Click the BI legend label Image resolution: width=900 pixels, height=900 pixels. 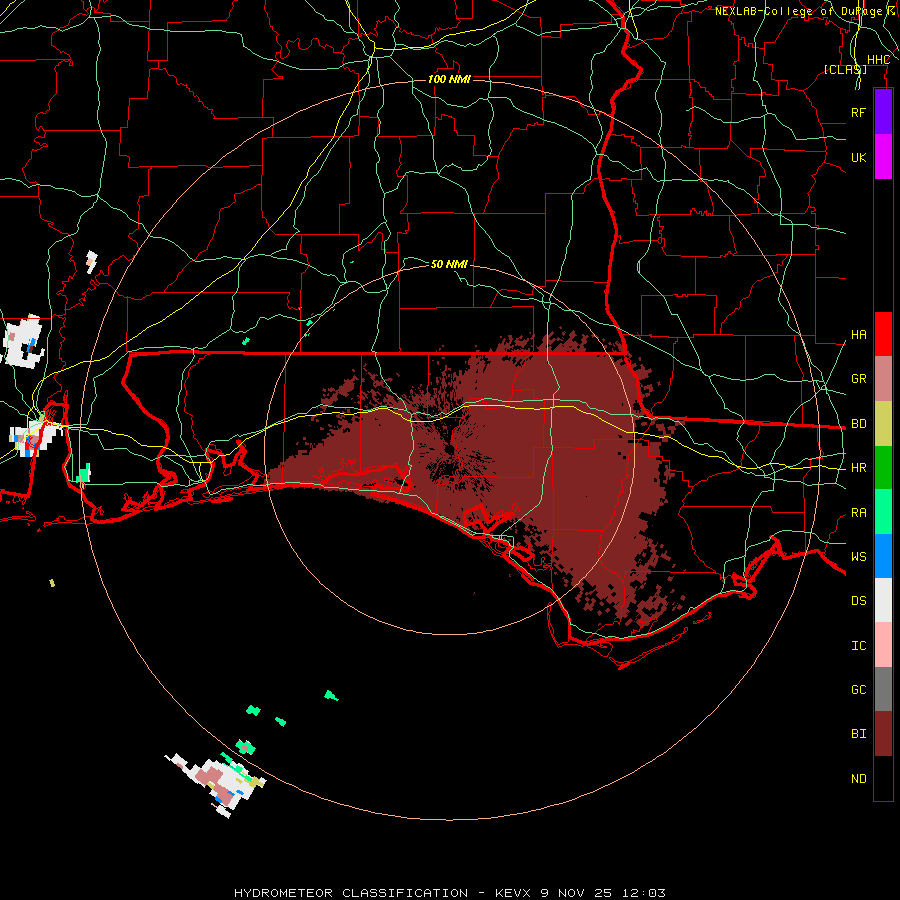pos(858,734)
